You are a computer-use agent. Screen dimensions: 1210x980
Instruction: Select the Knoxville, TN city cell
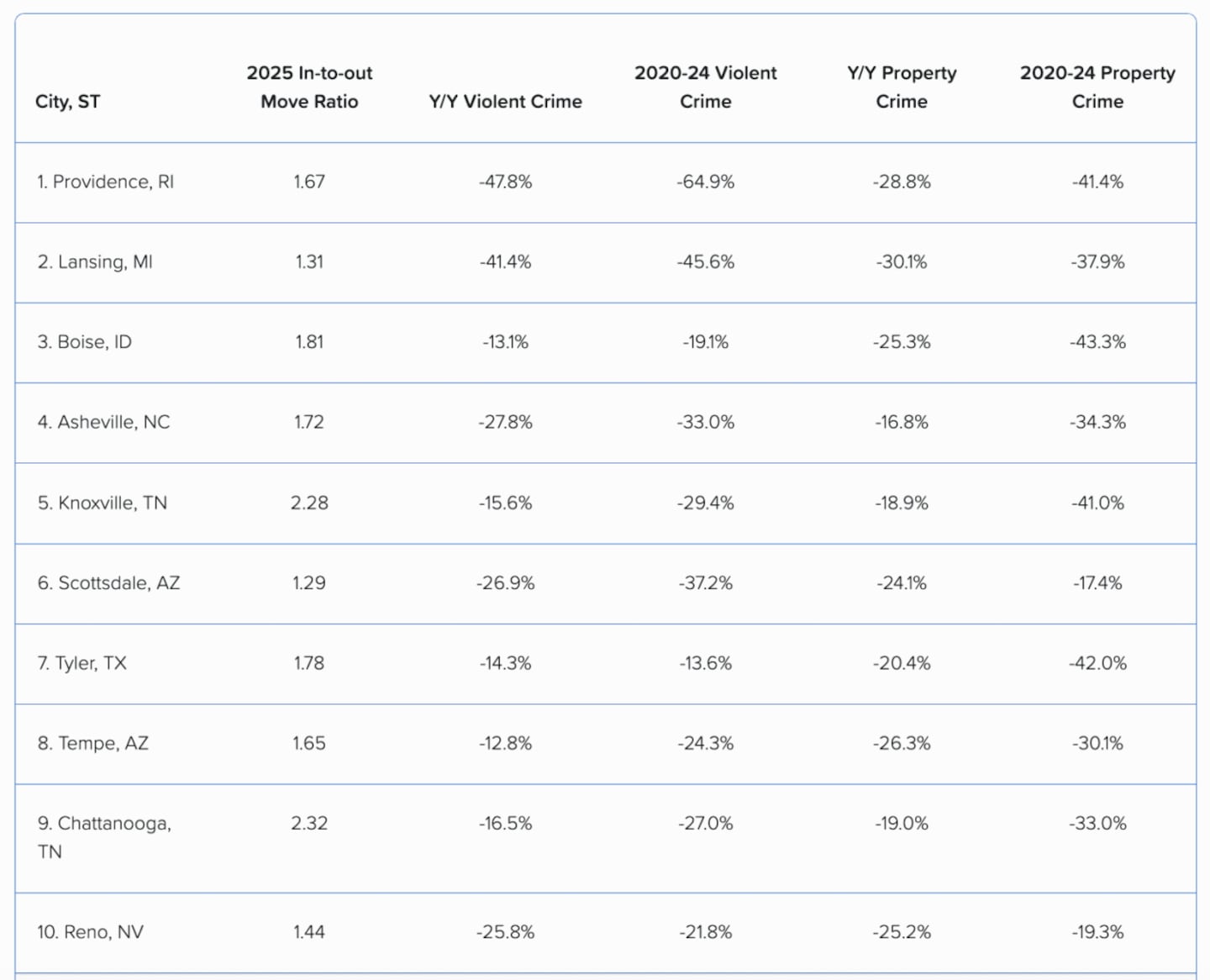point(102,503)
